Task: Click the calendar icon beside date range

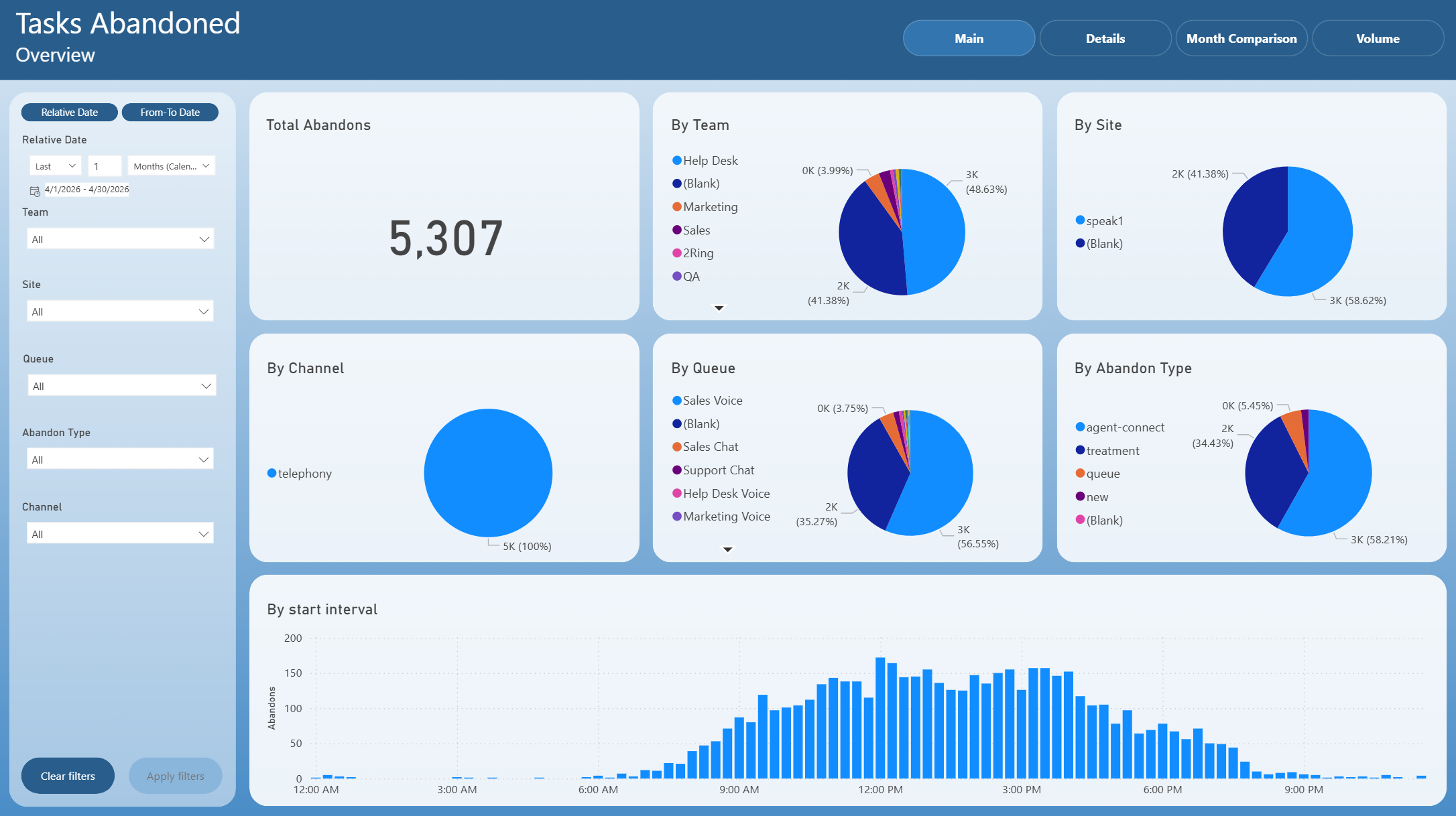Action: tap(35, 191)
